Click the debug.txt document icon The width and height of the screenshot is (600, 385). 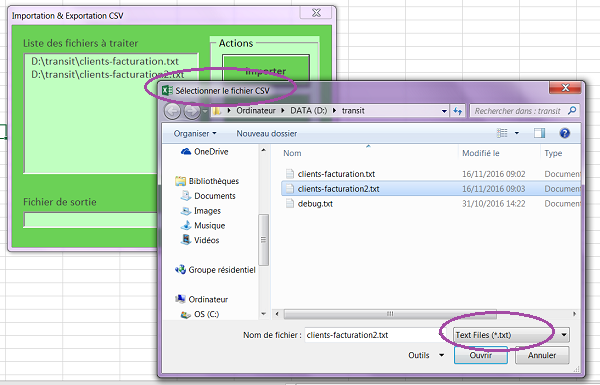(x=290, y=204)
